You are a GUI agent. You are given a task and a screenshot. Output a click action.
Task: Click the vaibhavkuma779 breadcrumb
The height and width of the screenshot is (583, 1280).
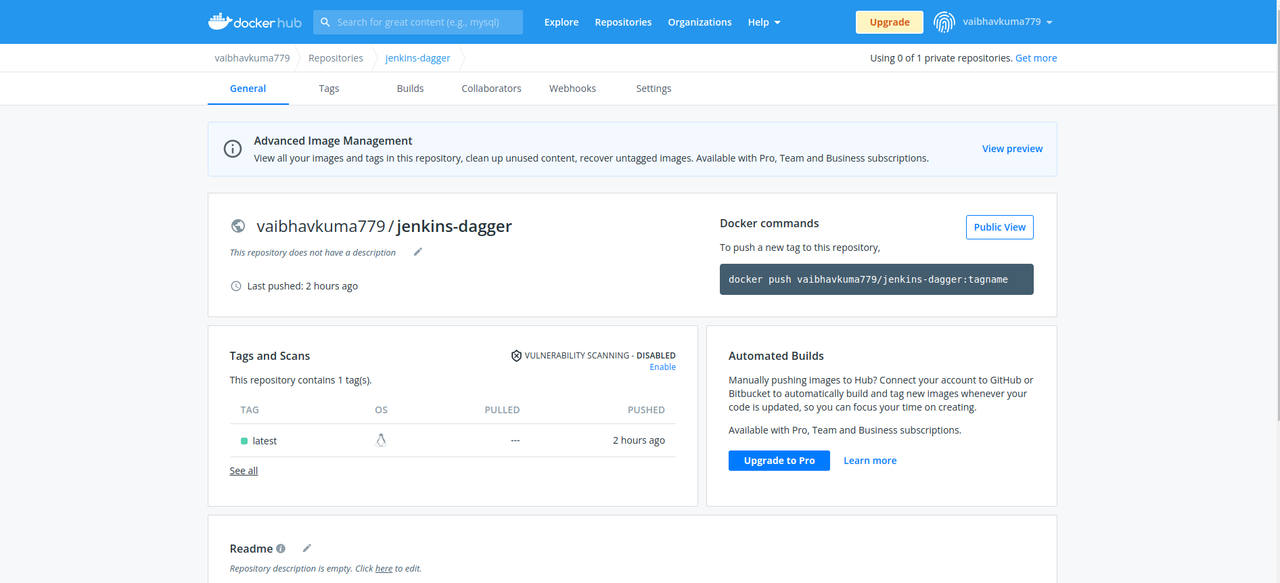coord(252,58)
